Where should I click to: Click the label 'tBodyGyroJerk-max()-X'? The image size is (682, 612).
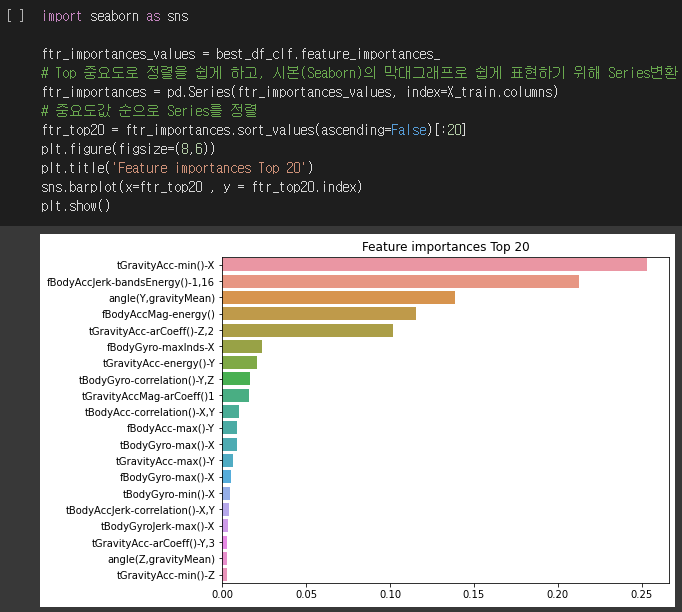pos(158,526)
